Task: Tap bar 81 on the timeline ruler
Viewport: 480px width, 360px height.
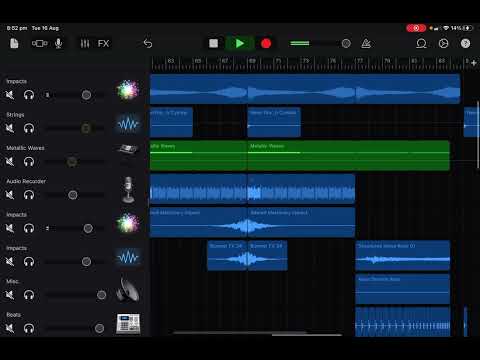Action: [414, 61]
